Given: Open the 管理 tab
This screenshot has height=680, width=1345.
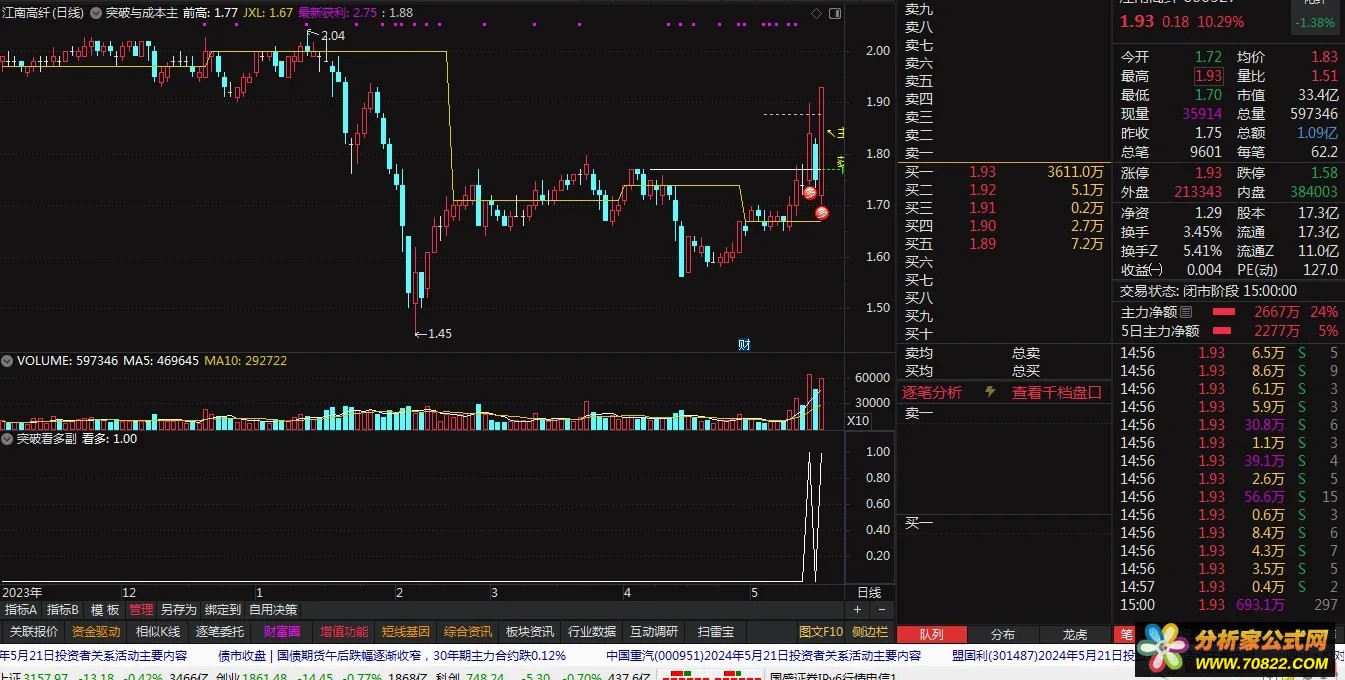Looking at the screenshot, I should point(141,609).
